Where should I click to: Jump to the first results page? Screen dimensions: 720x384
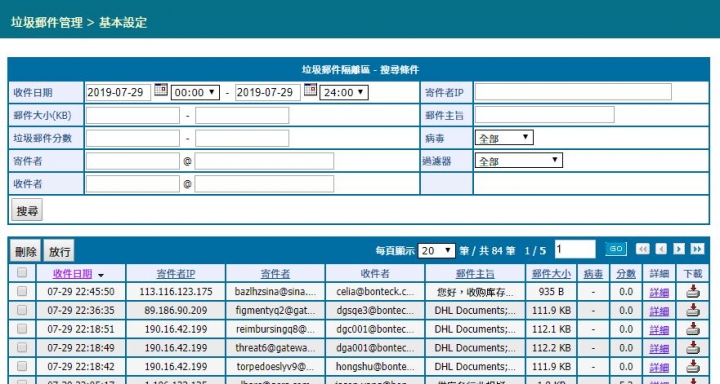pos(642,249)
